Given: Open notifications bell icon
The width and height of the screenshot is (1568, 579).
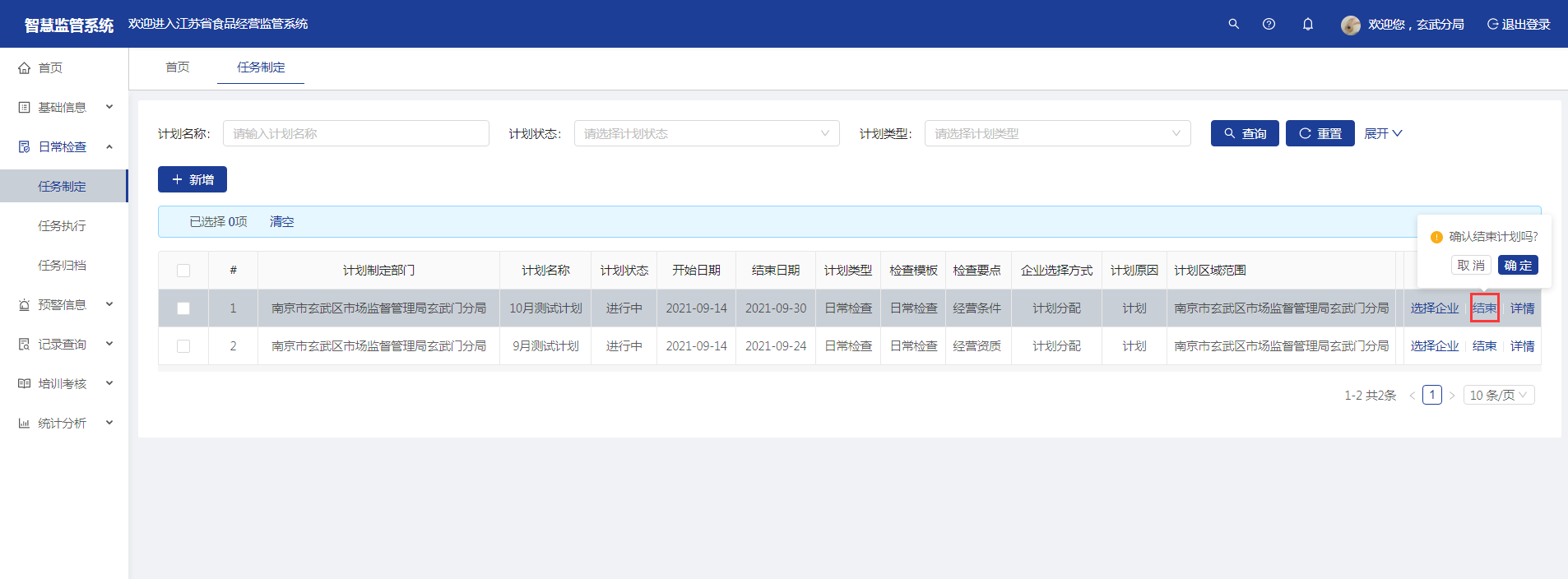Looking at the screenshot, I should tap(1307, 24).
